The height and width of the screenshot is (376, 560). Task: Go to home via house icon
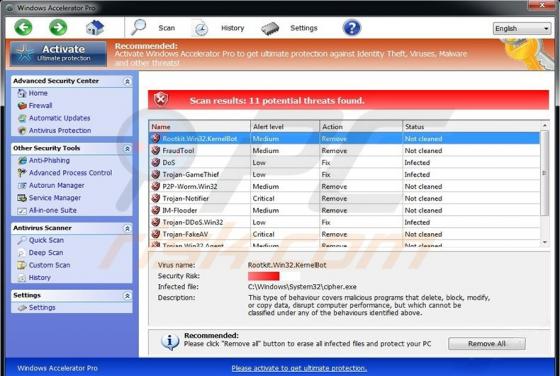pyautogui.click(x=95, y=27)
